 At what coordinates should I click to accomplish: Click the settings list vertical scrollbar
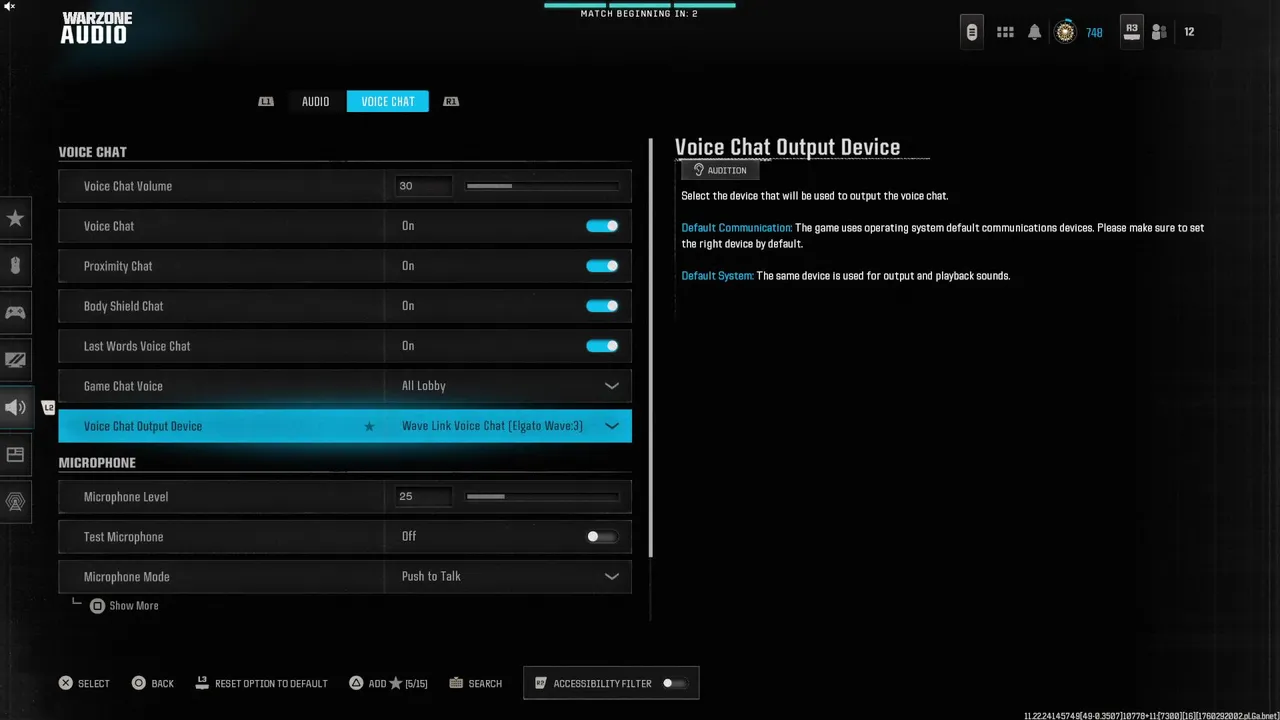click(651, 348)
